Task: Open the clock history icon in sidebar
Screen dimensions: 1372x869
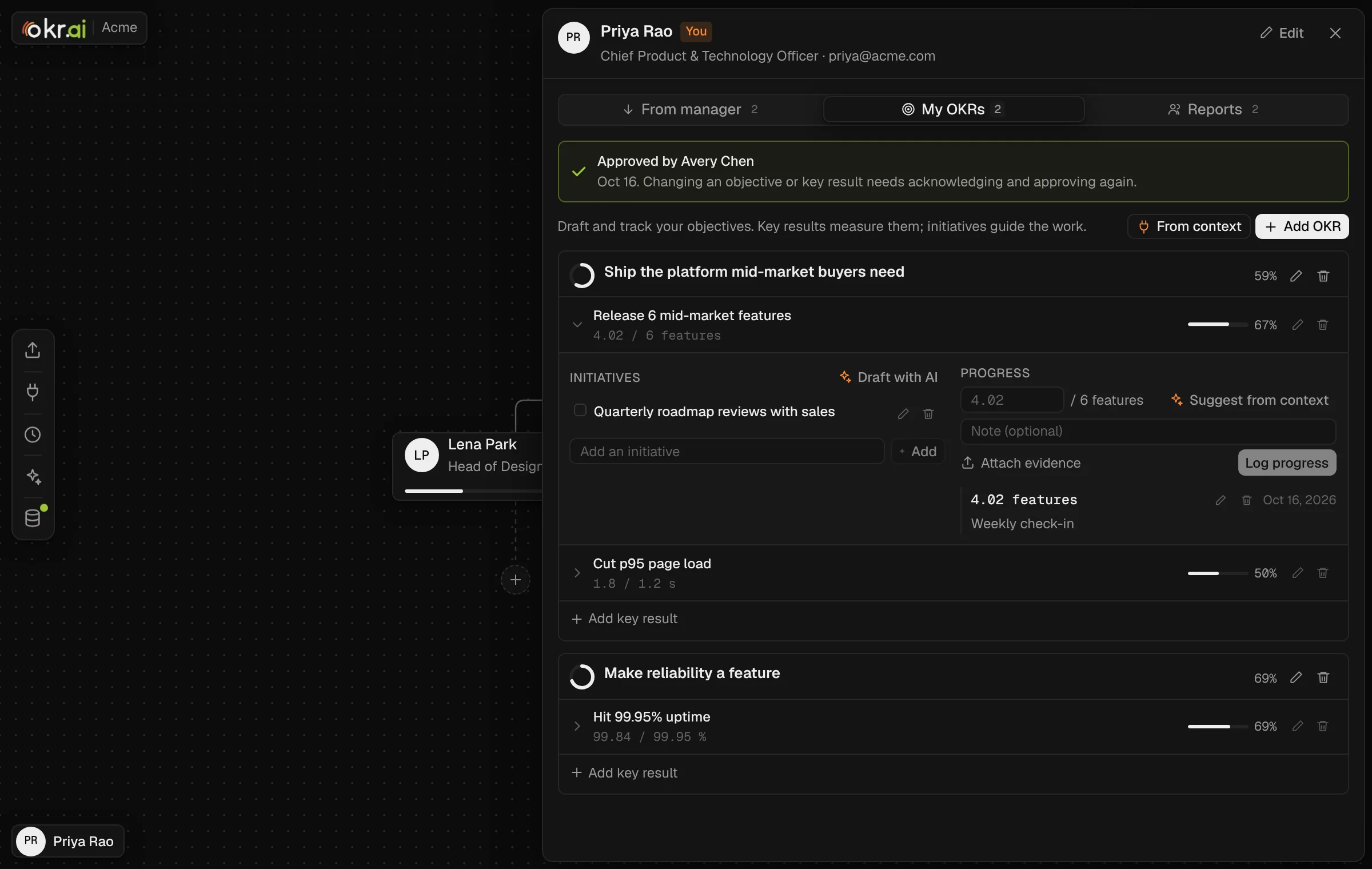Action: [33, 434]
